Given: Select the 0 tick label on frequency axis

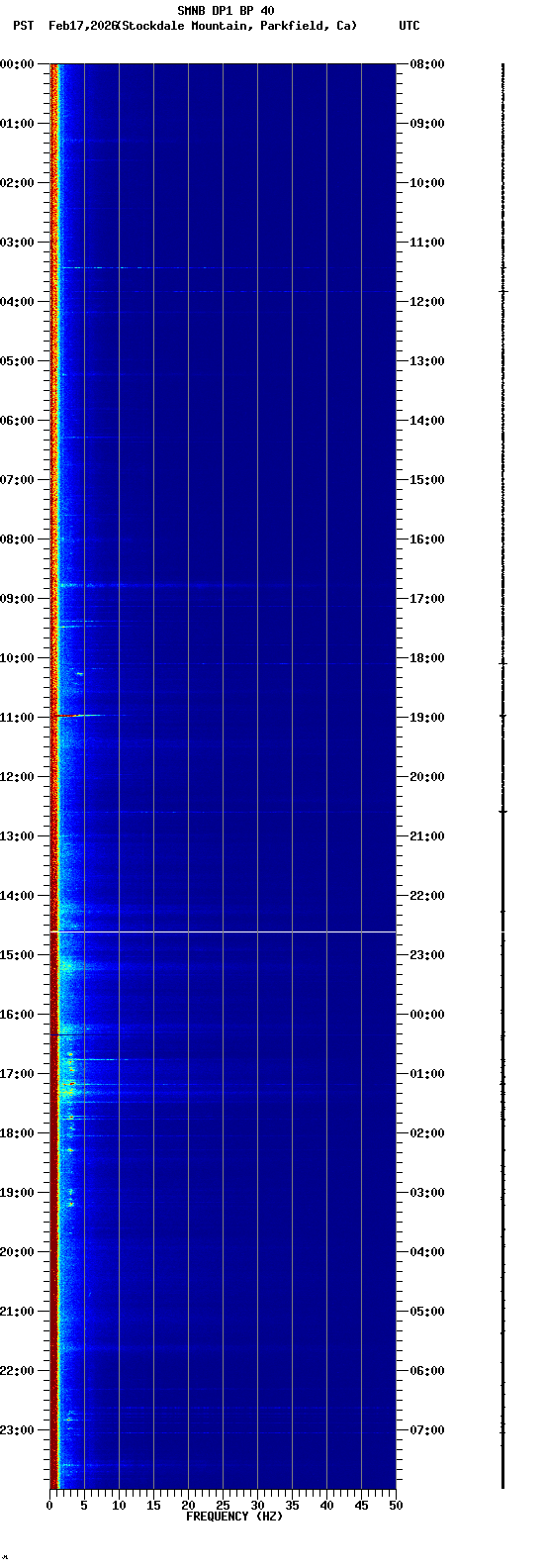Looking at the screenshot, I should point(49,1506).
